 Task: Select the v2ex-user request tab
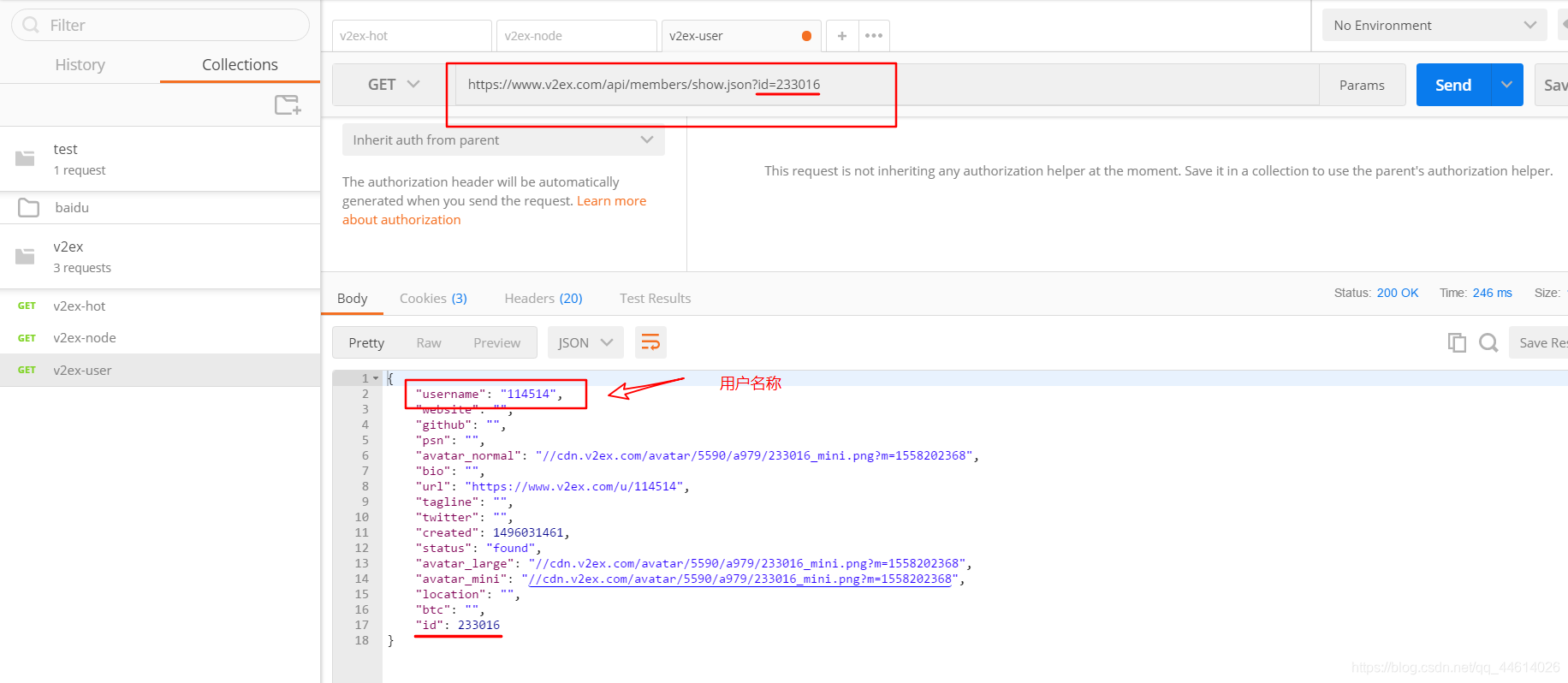[741, 36]
